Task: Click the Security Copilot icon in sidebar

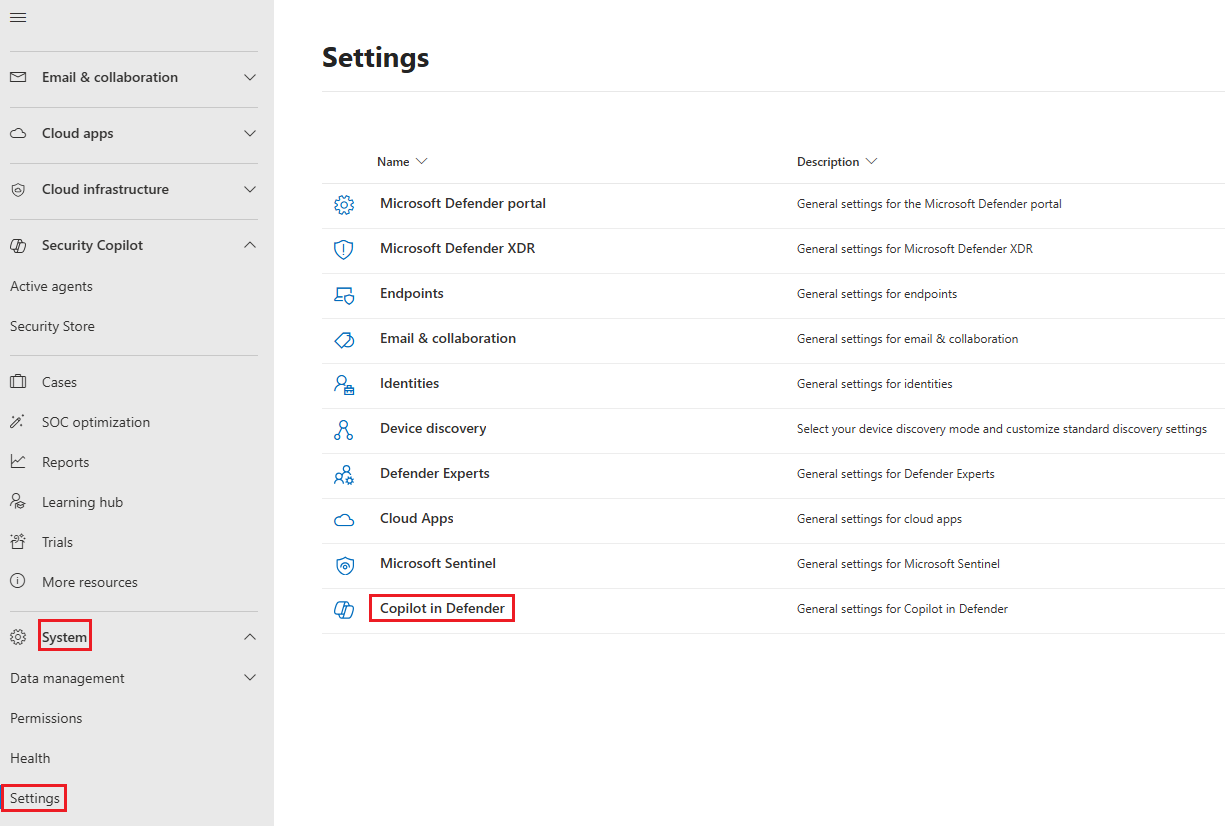Action: coord(18,245)
